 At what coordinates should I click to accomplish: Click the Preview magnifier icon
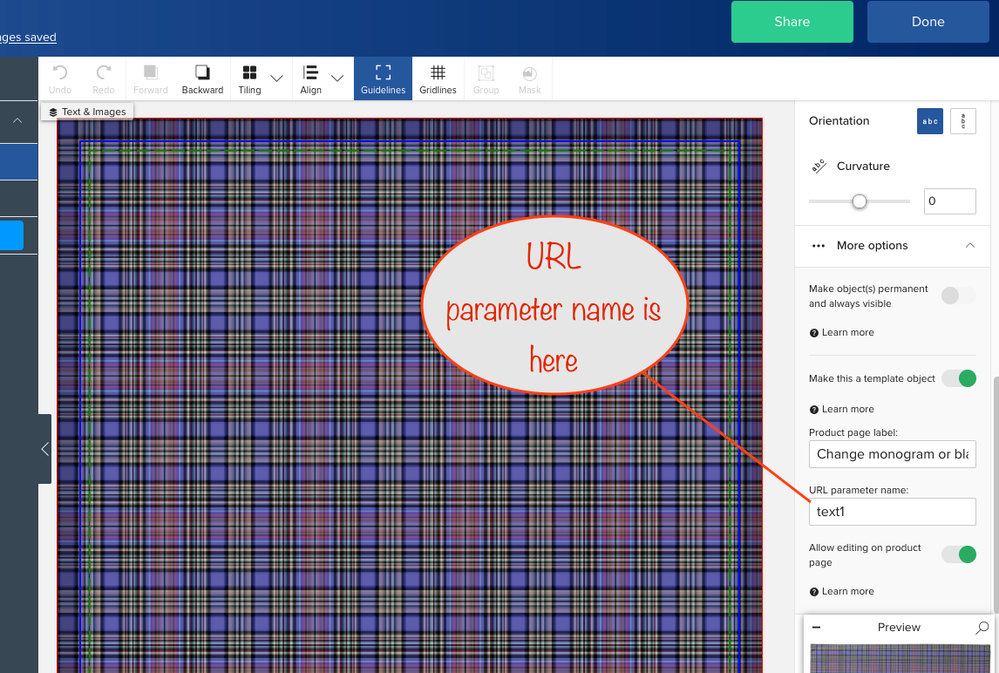982,628
